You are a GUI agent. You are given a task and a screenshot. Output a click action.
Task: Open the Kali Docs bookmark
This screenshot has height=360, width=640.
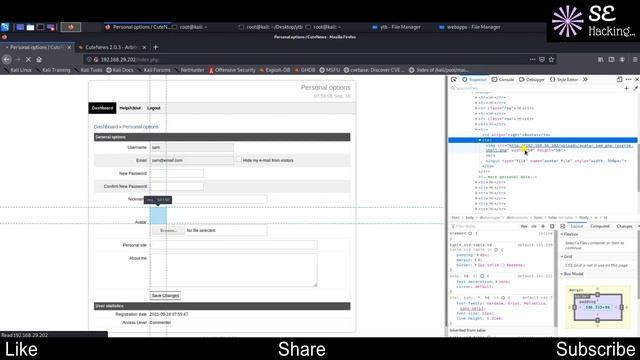[x=120, y=70]
